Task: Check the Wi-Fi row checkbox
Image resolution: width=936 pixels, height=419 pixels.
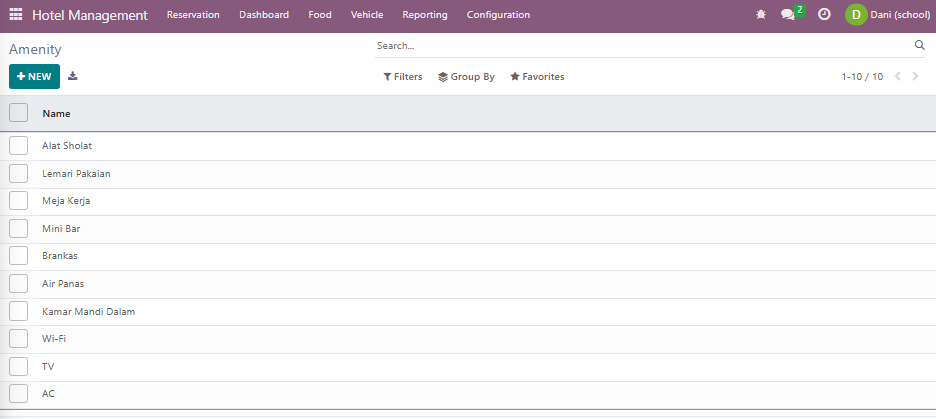Action: coord(19,338)
